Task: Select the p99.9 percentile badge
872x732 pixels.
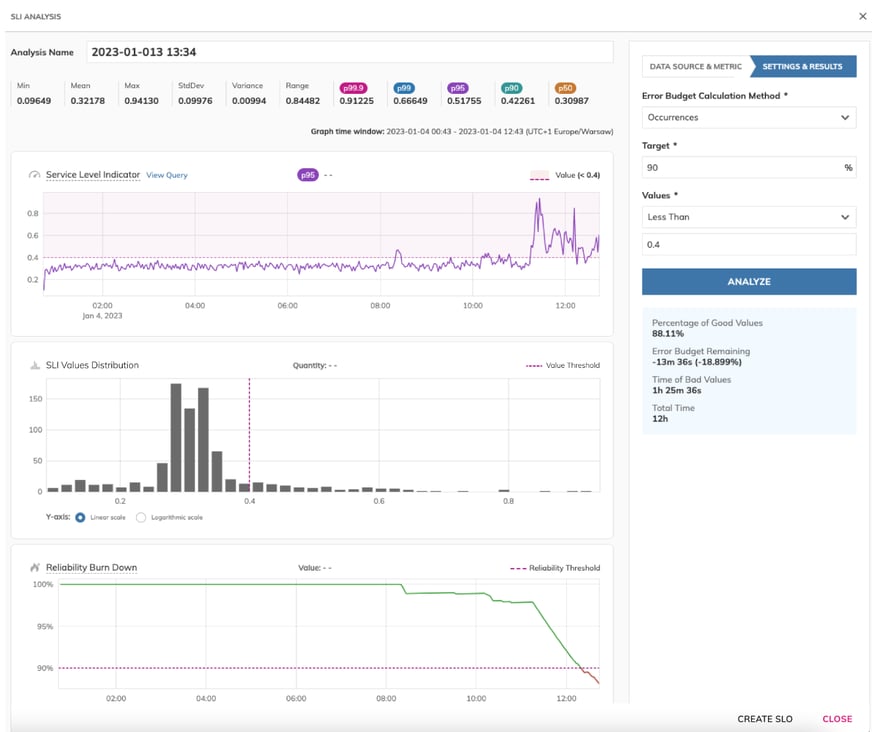Action: [353, 88]
